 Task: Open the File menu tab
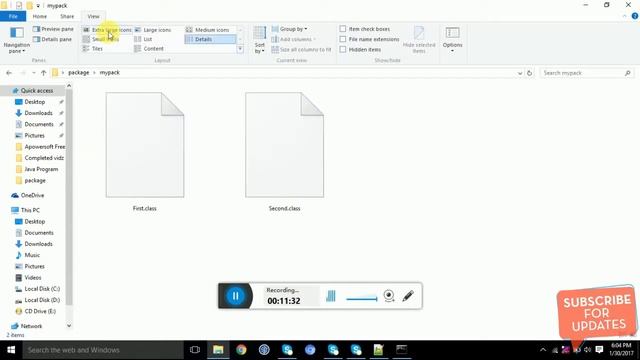(x=13, y=16)
